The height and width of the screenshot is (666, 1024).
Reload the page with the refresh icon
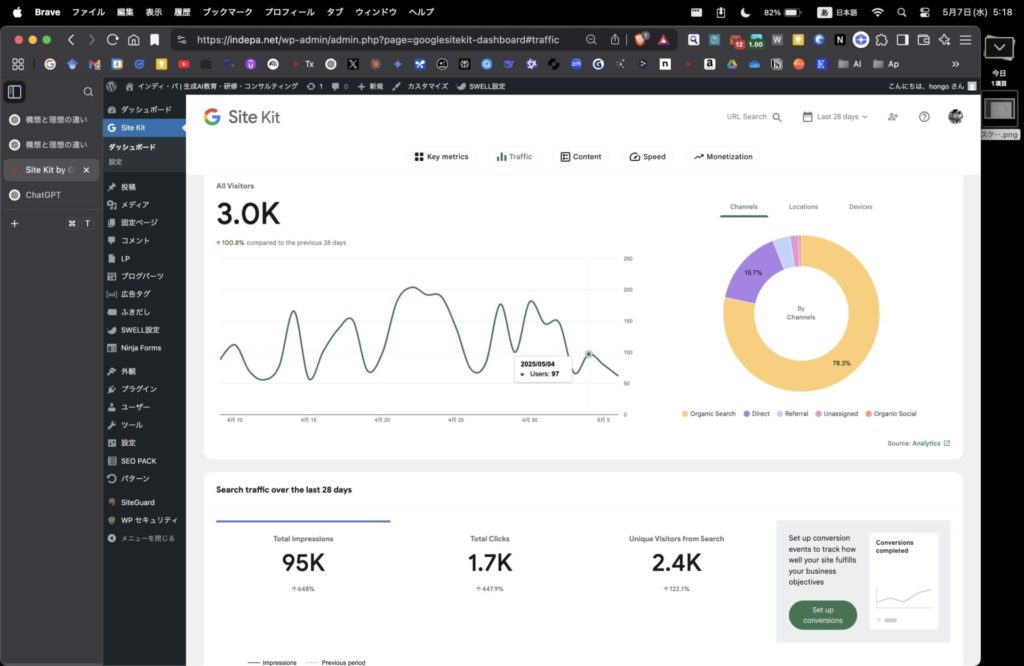click(112, 40)
